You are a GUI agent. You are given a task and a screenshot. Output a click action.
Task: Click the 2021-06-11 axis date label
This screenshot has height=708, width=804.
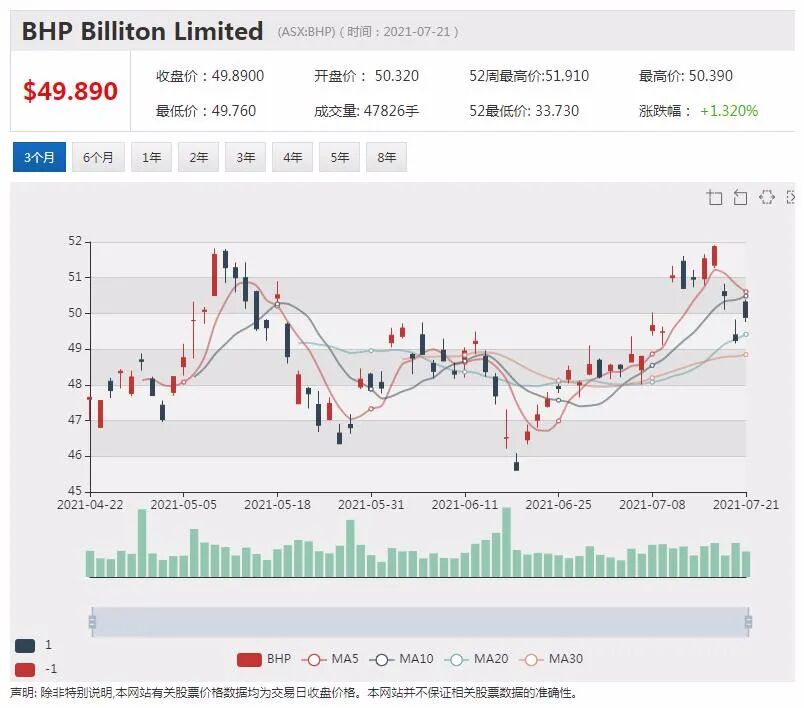pyautogui.click(x=465, y=504)
